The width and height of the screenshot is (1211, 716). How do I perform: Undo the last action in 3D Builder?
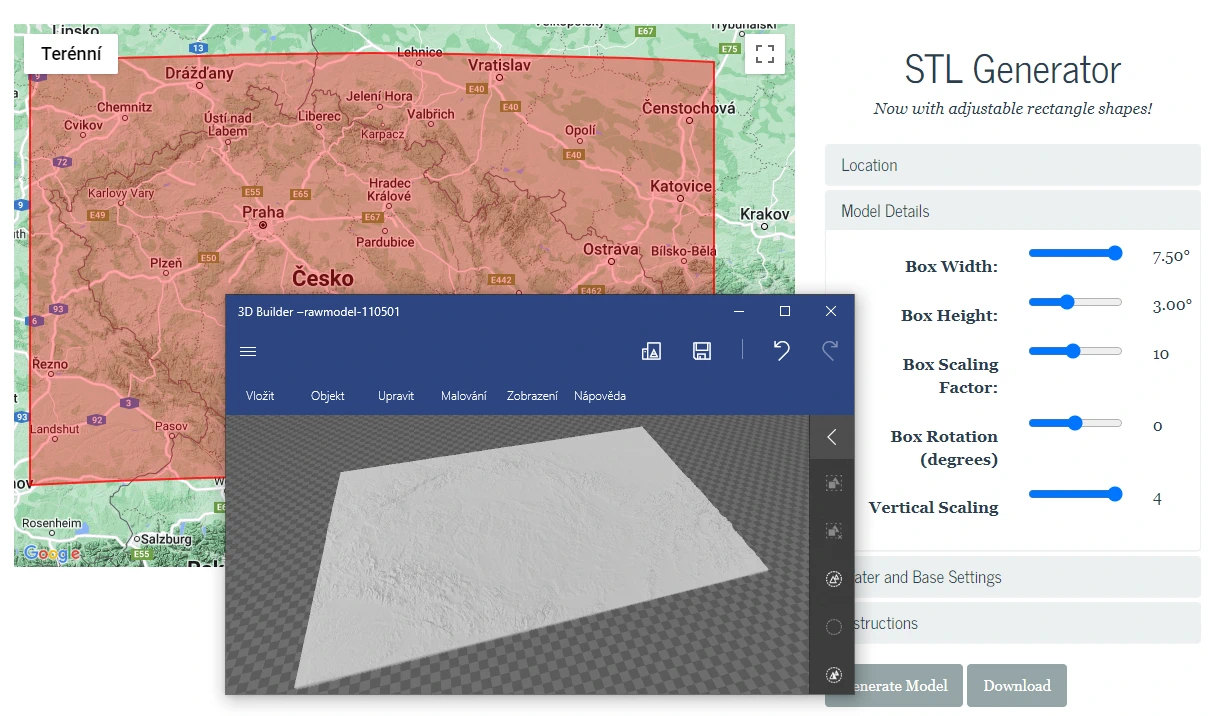782,350
